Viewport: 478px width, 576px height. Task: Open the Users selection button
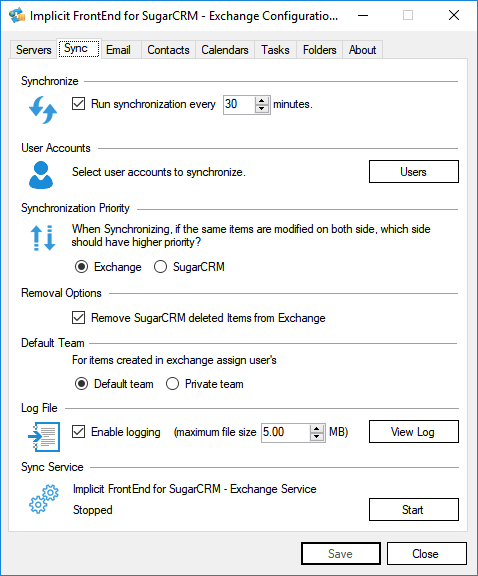click(x=414, y=172)
